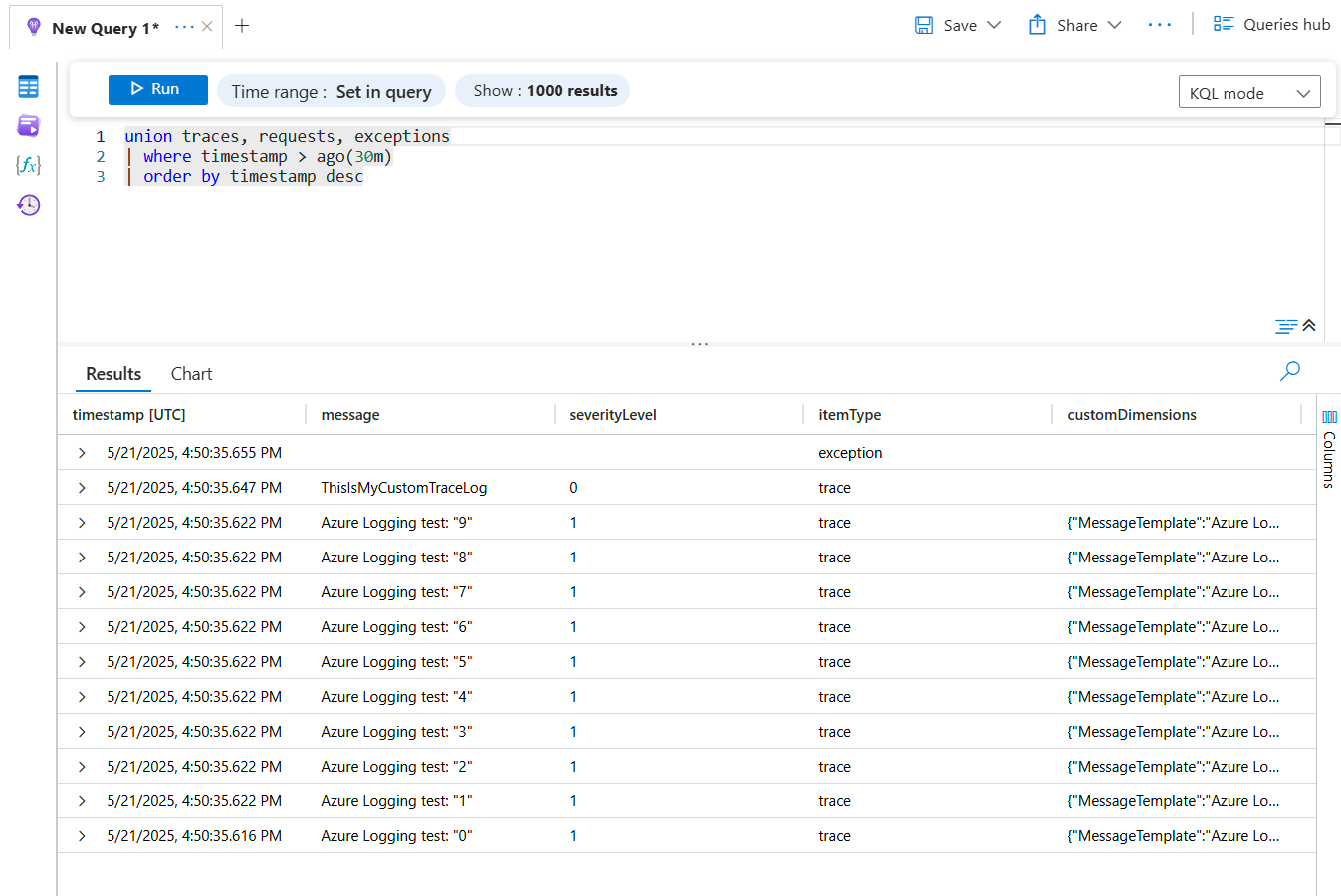Image resolution: width=1341 pixels, height=896 pixels.
Task: Open the saved Queries sidebar icon
Action: pyautogui.click(x=28, y=126)
